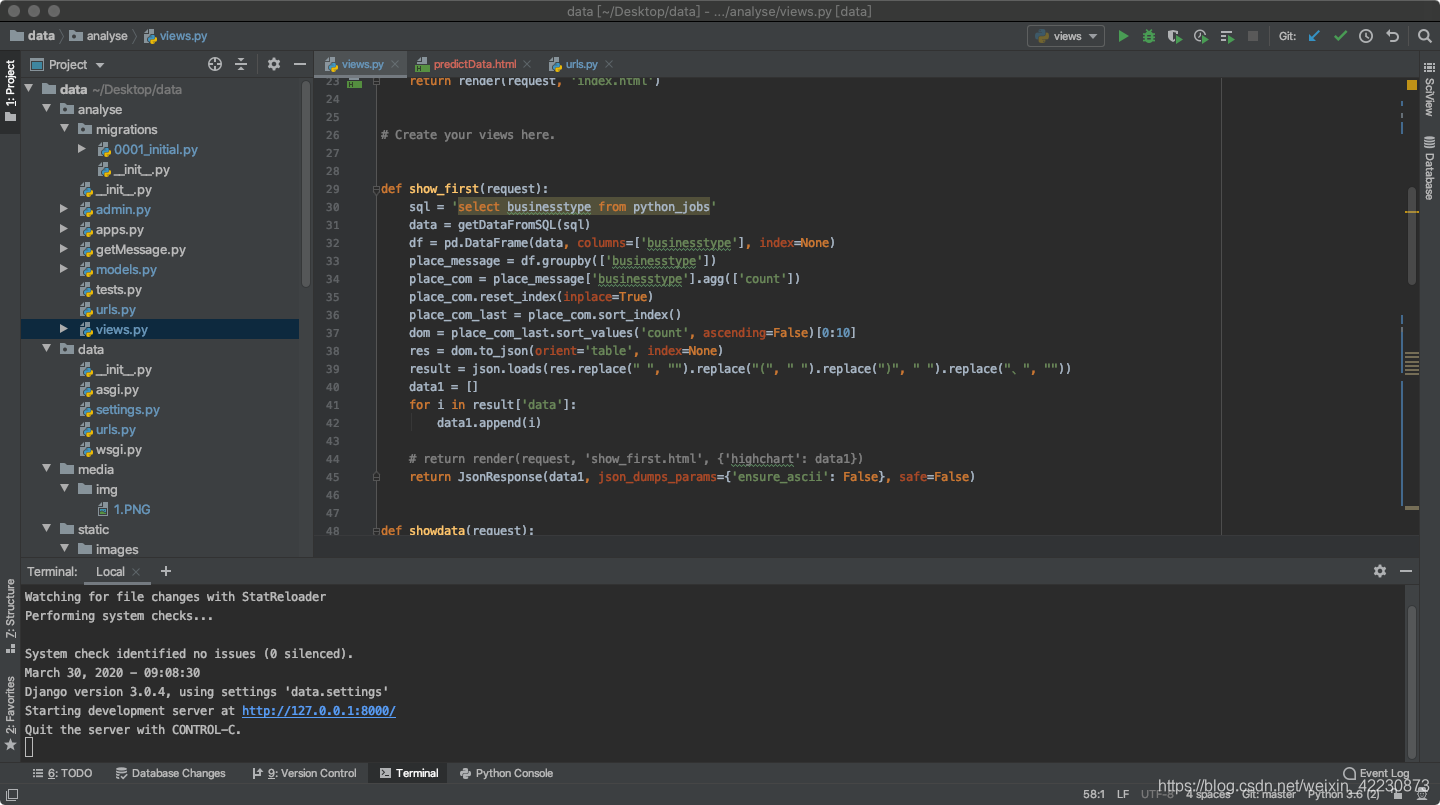Close the urls.py editor tab
This screenshot has height=805, width=1440.
(608, 64)
